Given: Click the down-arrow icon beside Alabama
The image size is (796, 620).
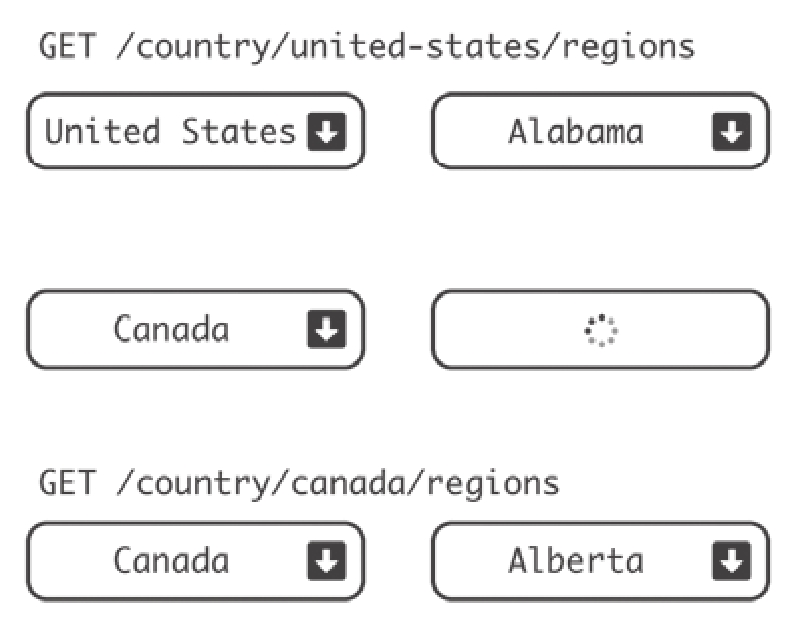Looking at the screenshot, I should pos(731,132).
